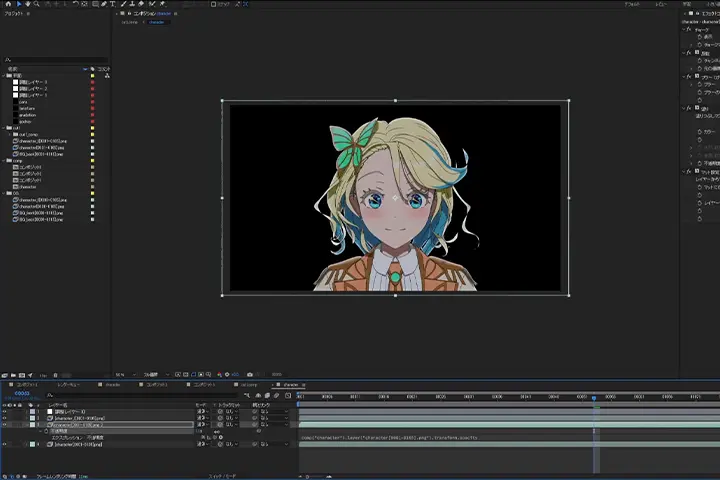Toggle the expression enable switch on opacity

coord(203,438)
